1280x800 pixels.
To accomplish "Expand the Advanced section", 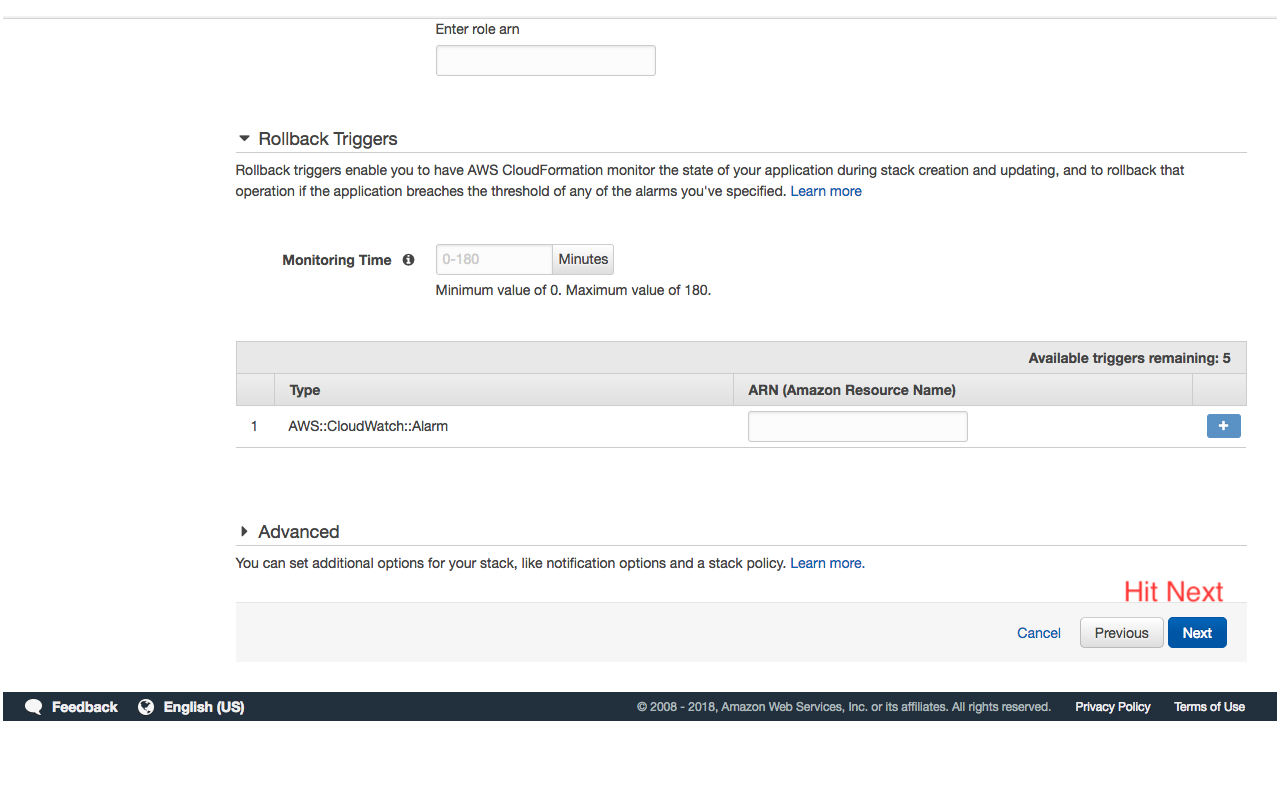I will [244, 532].
